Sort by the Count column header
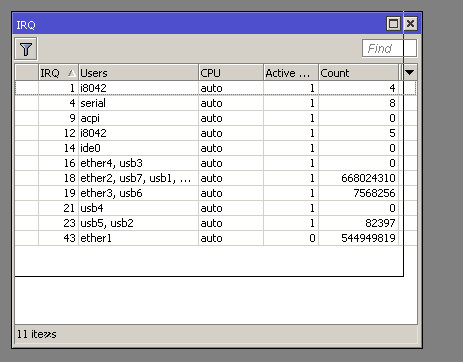The width and height of the screenshot is (463, 362). 358,72
